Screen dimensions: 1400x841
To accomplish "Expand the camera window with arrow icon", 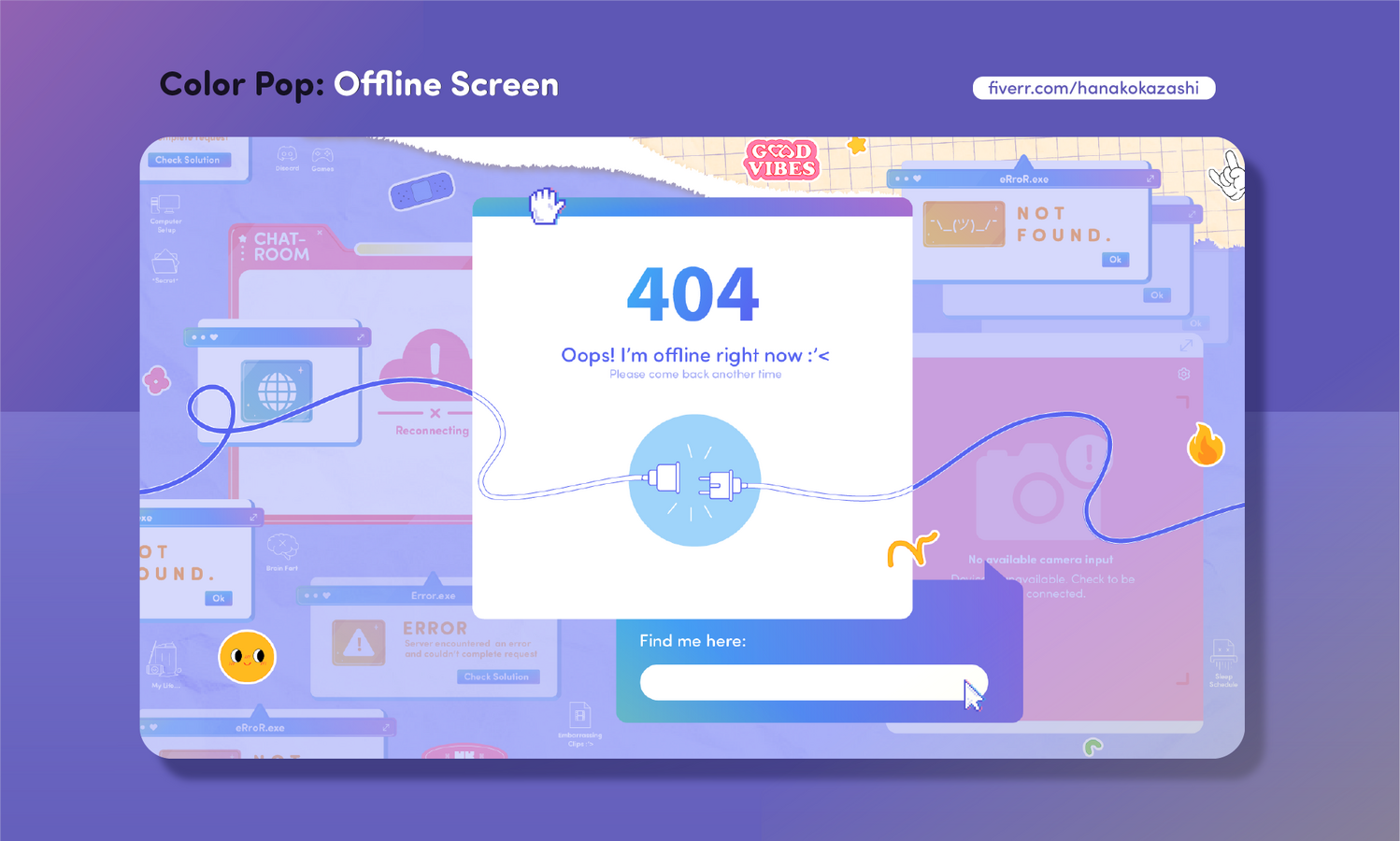I will [x=1186, y=346].
